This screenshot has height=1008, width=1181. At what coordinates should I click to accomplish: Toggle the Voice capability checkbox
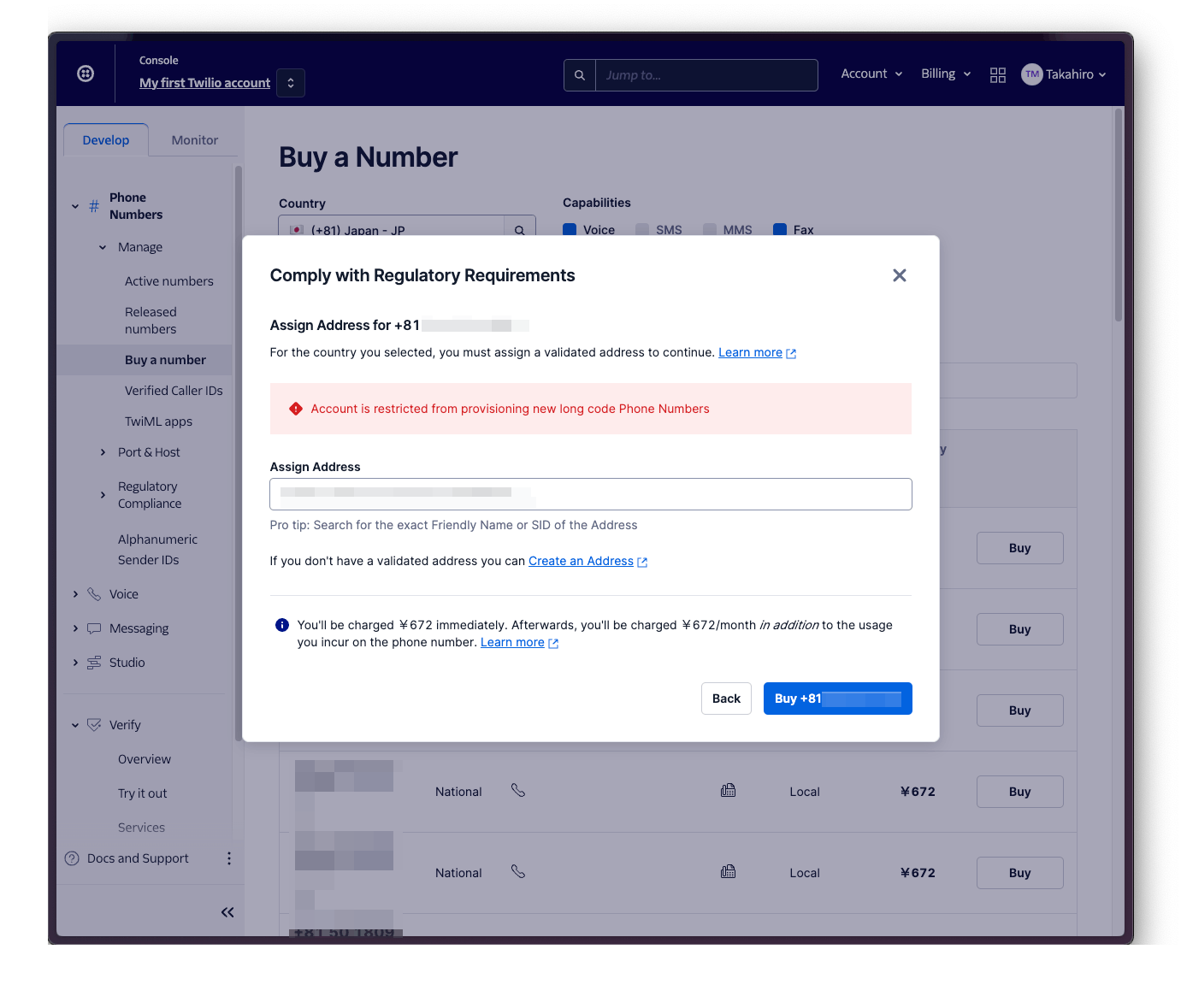(570, 229)
